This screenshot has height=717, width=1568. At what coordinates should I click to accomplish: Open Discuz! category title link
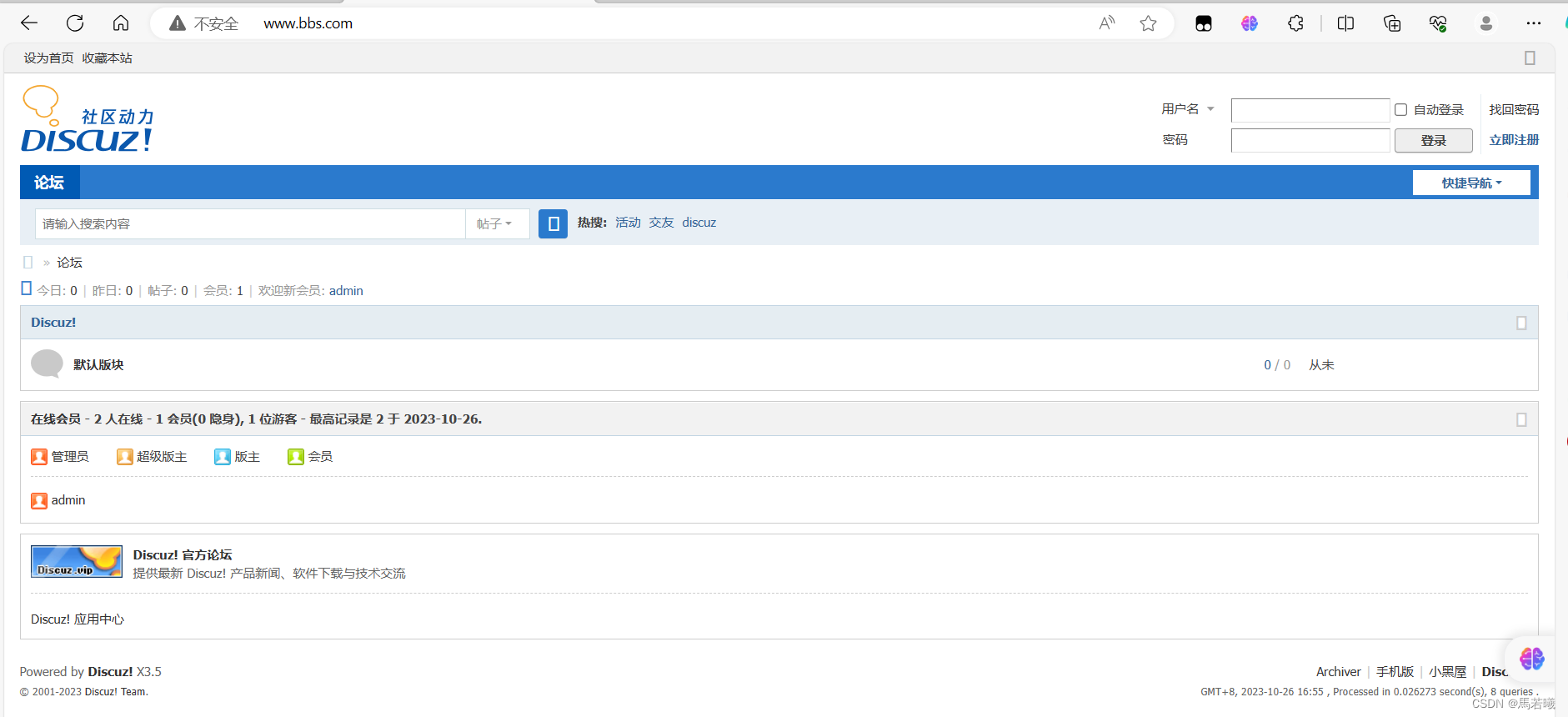(53, 323)
